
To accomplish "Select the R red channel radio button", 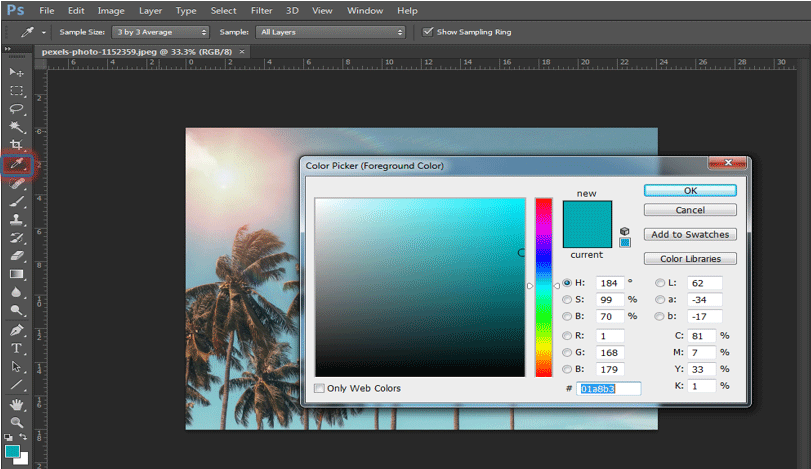I will 568,336.
